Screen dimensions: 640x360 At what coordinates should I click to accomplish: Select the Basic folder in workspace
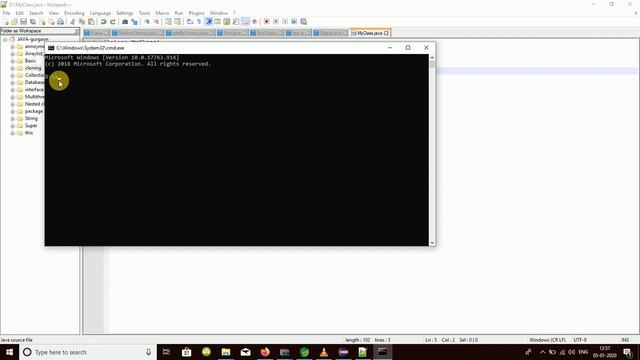[30, 61]
